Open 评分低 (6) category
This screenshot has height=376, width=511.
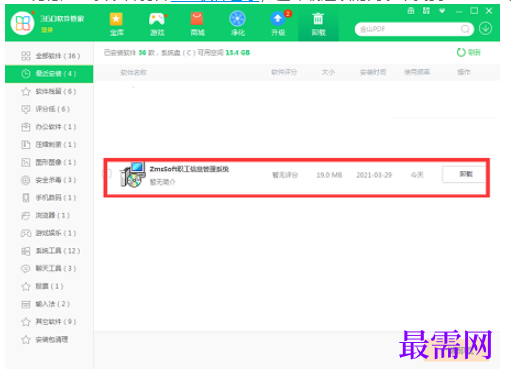coord(49,109)
